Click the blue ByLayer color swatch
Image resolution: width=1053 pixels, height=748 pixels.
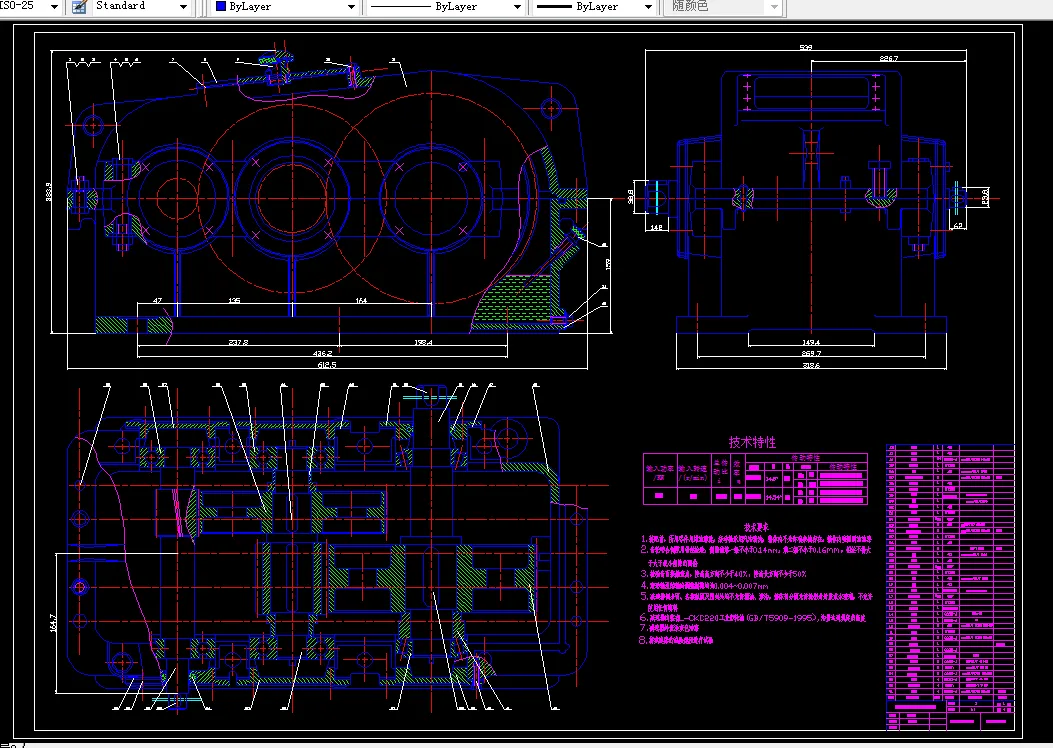click(x=221, y=6)
